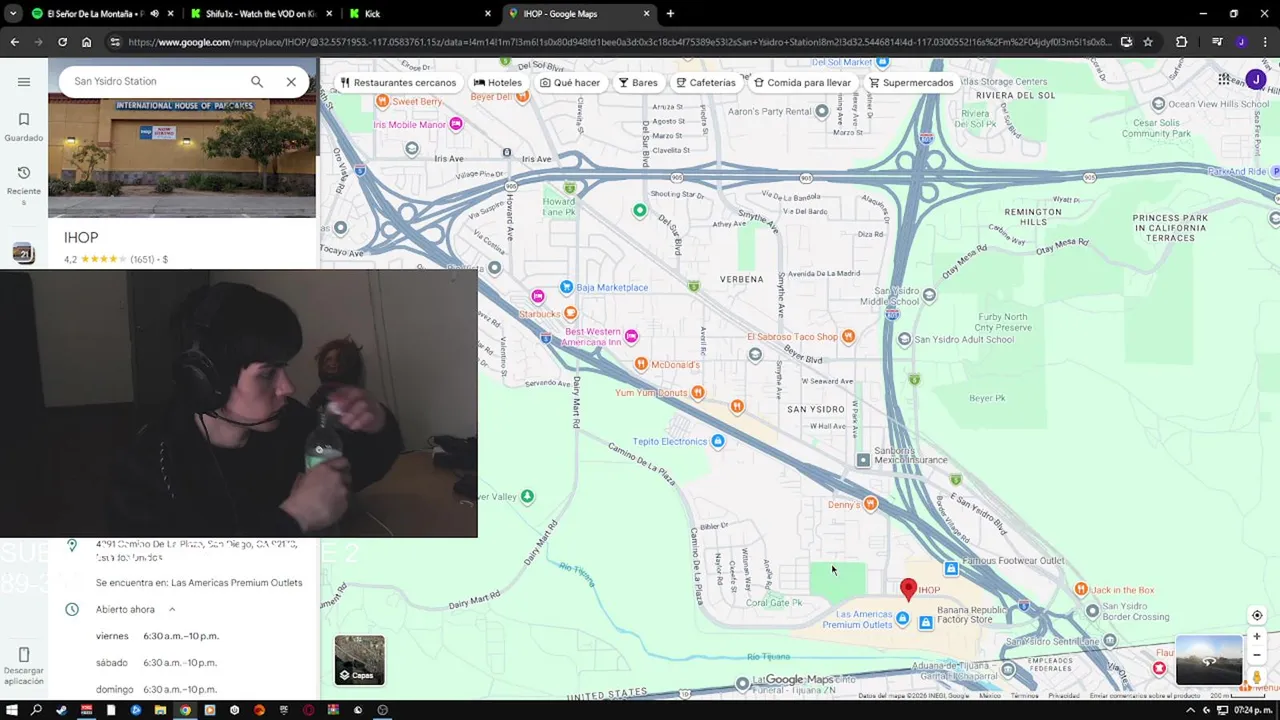The image size is (1280, 720).
Task: Click the browser address bar URL
Action: point(618,42)
